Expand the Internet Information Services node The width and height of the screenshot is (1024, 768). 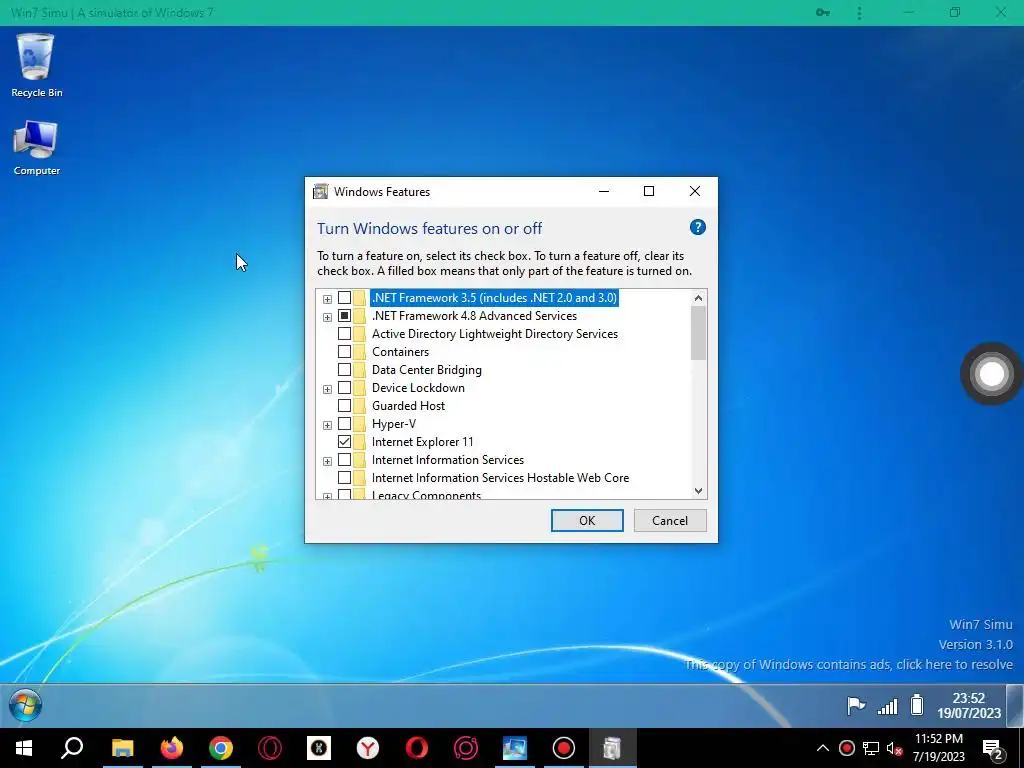327,461
